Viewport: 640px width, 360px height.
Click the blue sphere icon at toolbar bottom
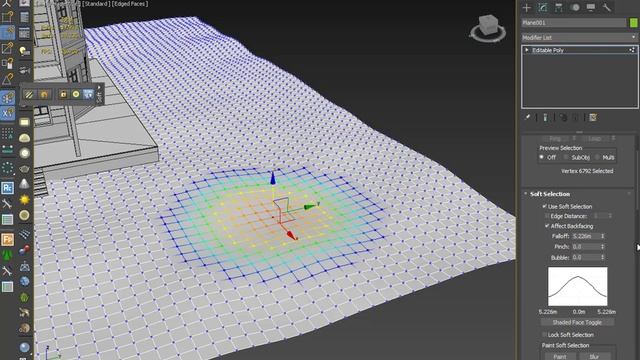[x=24, y=347]
